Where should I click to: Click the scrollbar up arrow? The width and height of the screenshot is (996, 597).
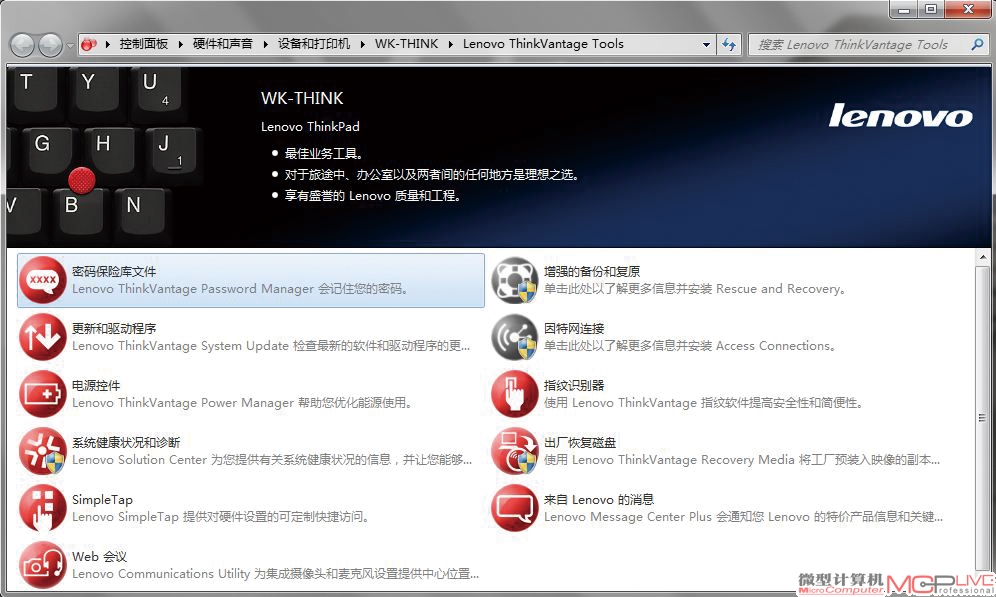(982, 258)
